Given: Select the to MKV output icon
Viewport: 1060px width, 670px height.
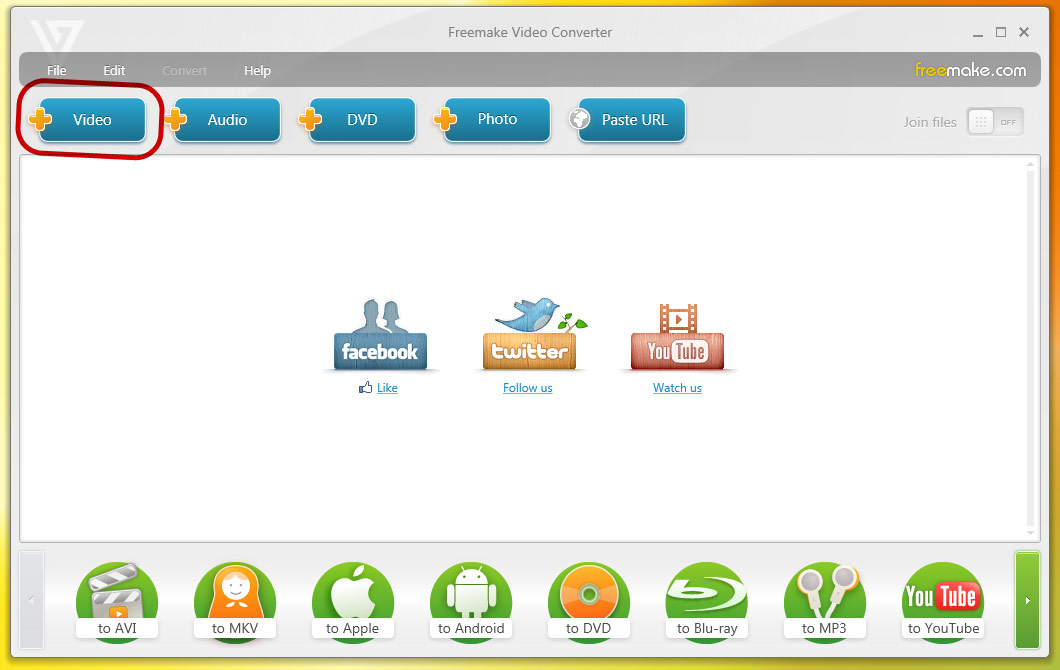Looking at the screenshot, I should pos(235,600).
